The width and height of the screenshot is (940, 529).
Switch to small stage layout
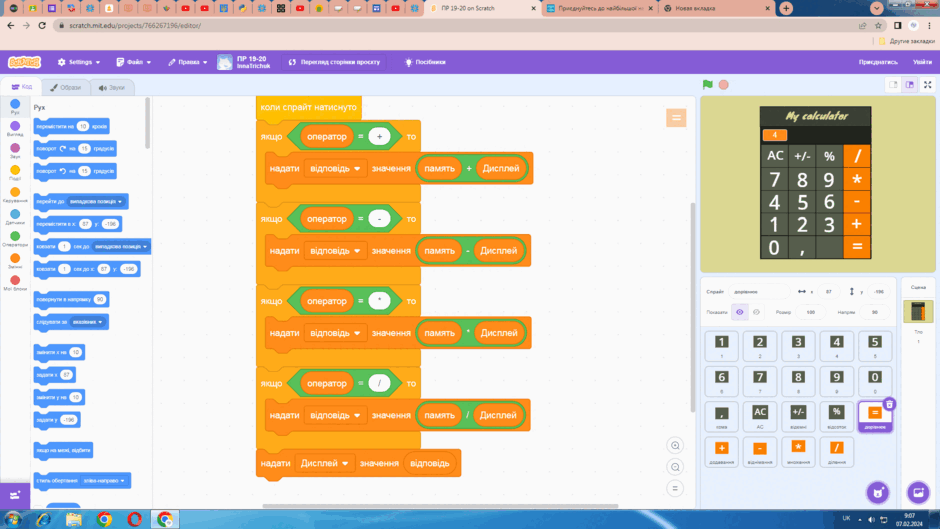click(x=893, y=85)
